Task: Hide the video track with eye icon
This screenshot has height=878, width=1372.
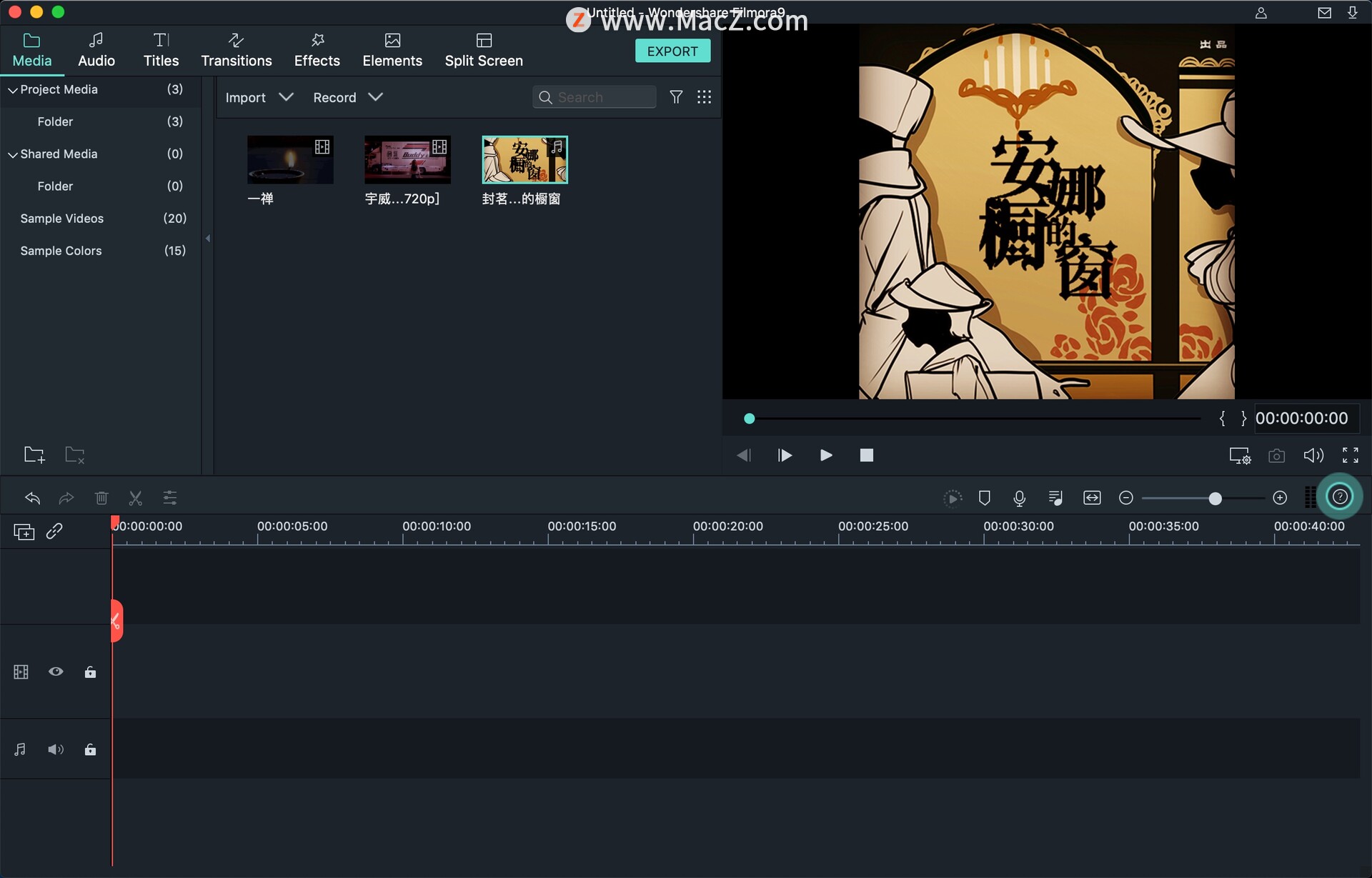Action: tap(56, 672)
